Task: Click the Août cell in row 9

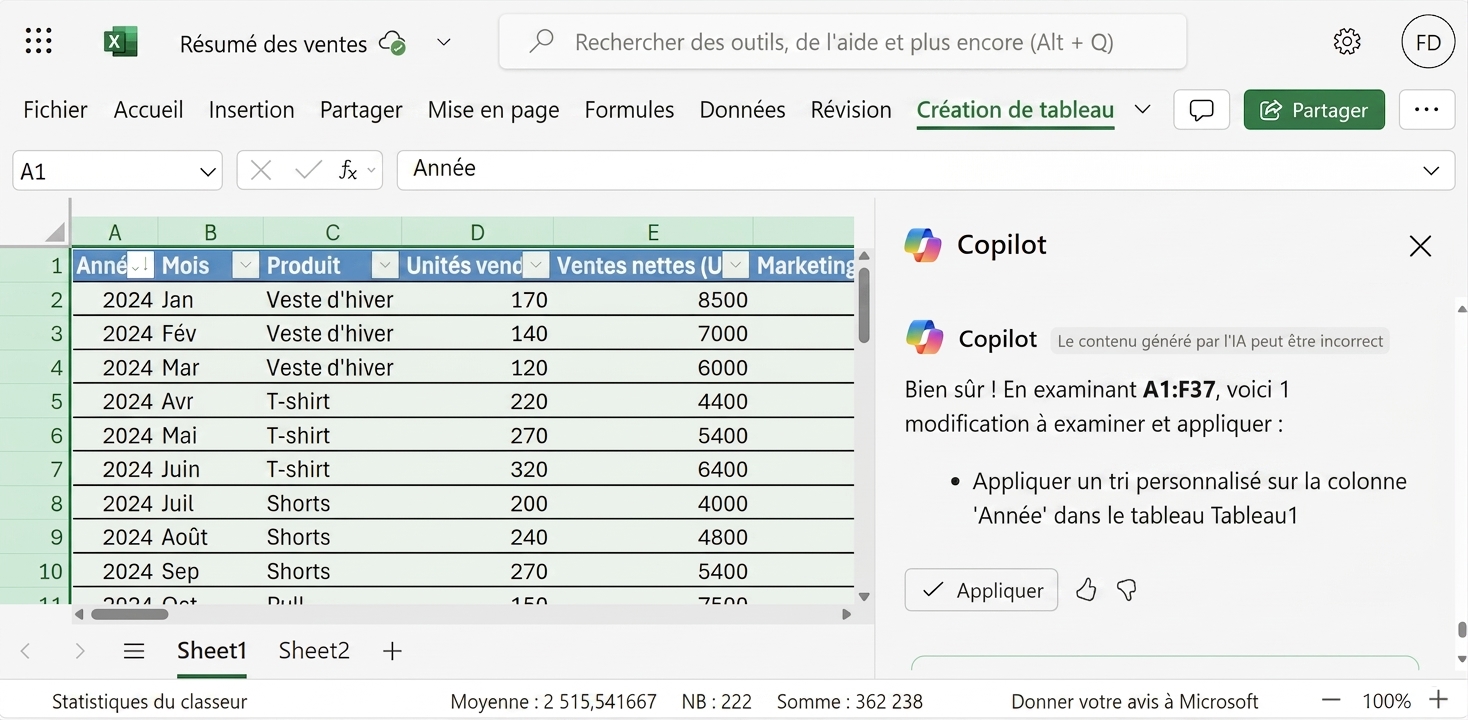Action: coord(210,537)
